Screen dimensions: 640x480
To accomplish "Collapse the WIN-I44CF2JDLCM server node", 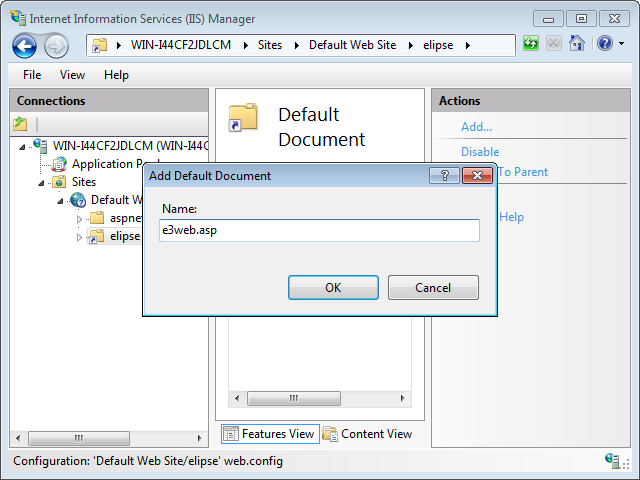I will tap(22, 147).
